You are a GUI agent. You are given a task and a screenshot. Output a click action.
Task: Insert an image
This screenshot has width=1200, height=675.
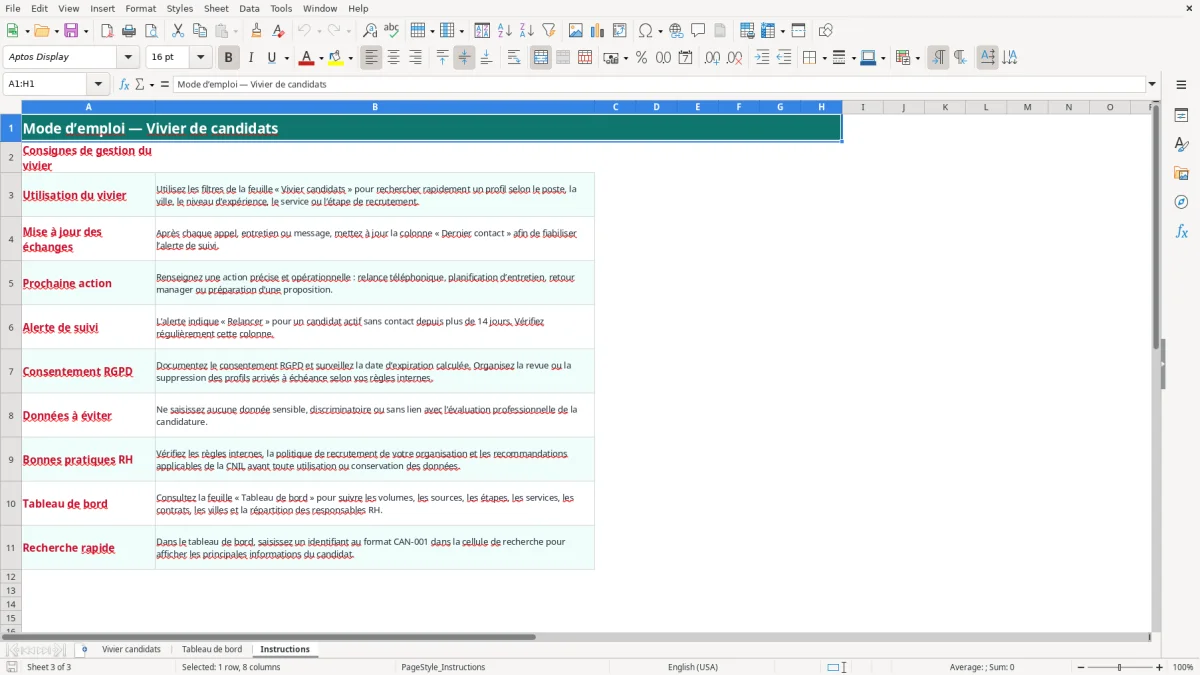coord(576,31)
